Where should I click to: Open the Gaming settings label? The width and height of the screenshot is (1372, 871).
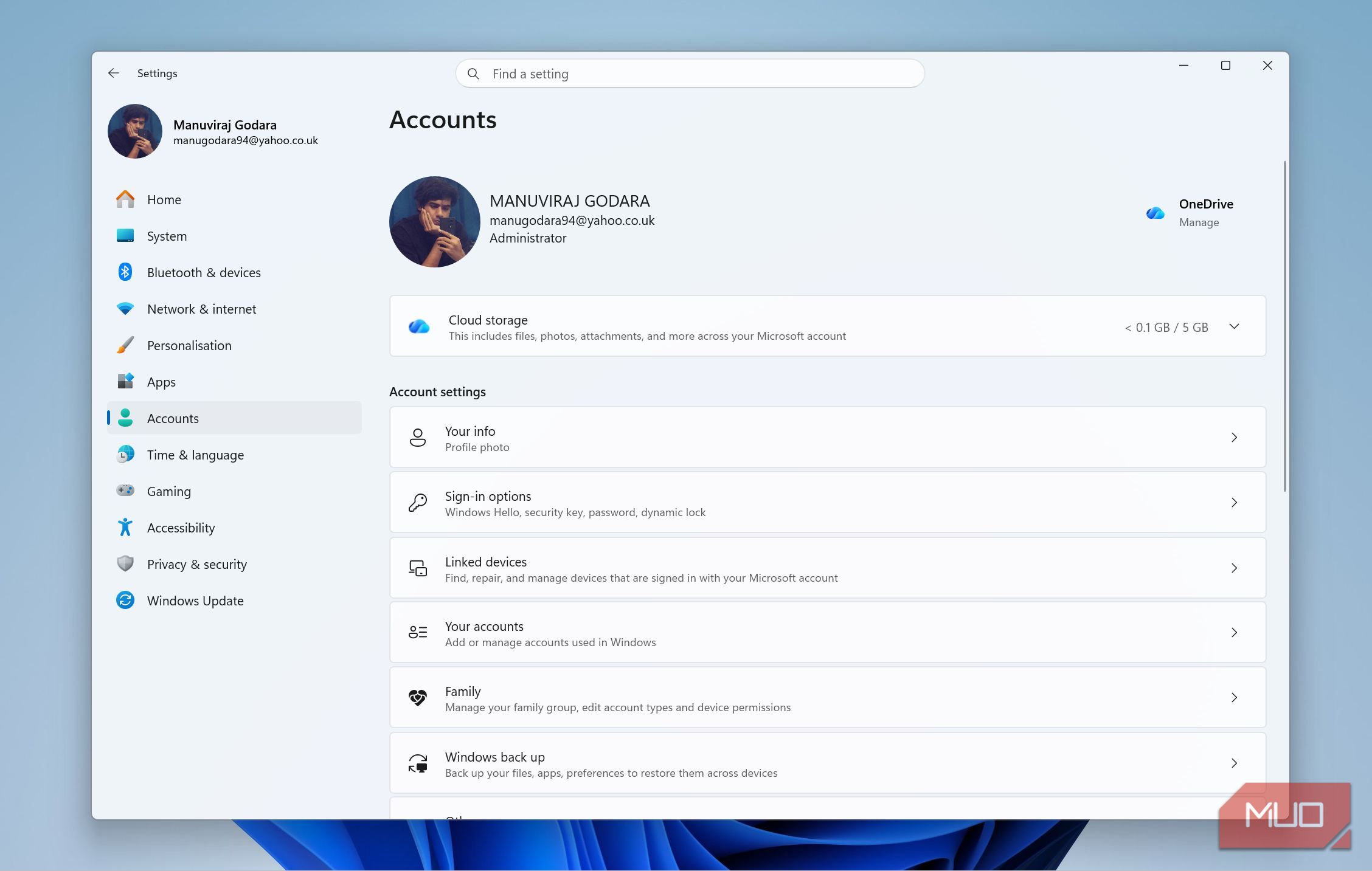pos(169,491)
